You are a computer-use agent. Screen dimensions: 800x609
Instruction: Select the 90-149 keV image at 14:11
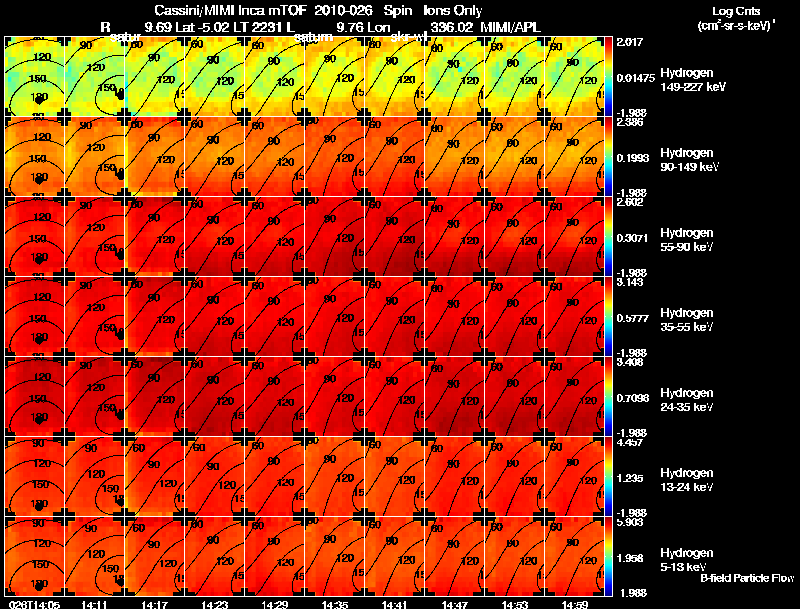tap(95, 157)
